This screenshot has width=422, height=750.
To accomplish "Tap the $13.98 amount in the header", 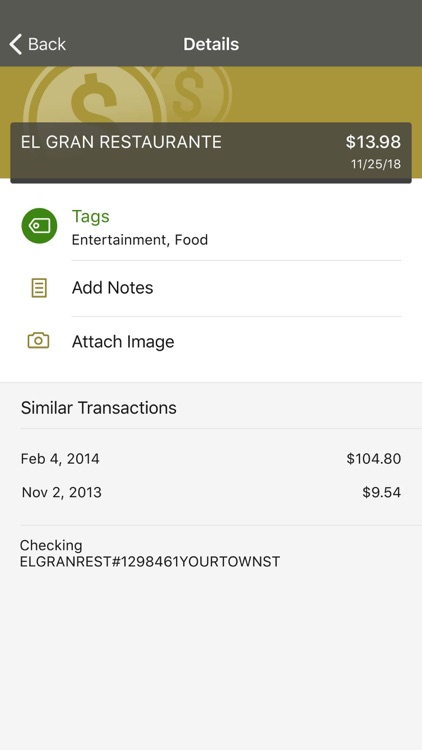I will pyautogui.click(x=373, y=142).
